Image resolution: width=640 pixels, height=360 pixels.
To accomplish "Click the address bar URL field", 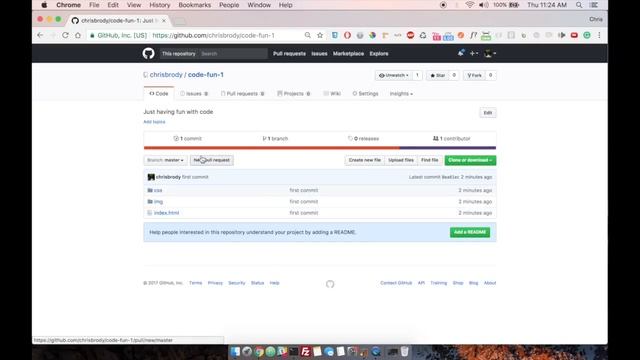I will click(213, 36).
